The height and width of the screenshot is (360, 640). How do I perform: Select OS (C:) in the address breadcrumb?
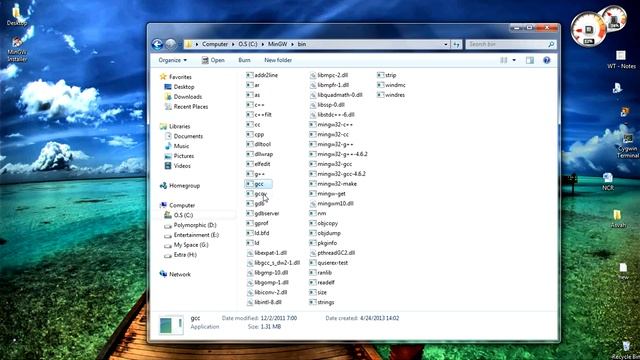(248, 44)
